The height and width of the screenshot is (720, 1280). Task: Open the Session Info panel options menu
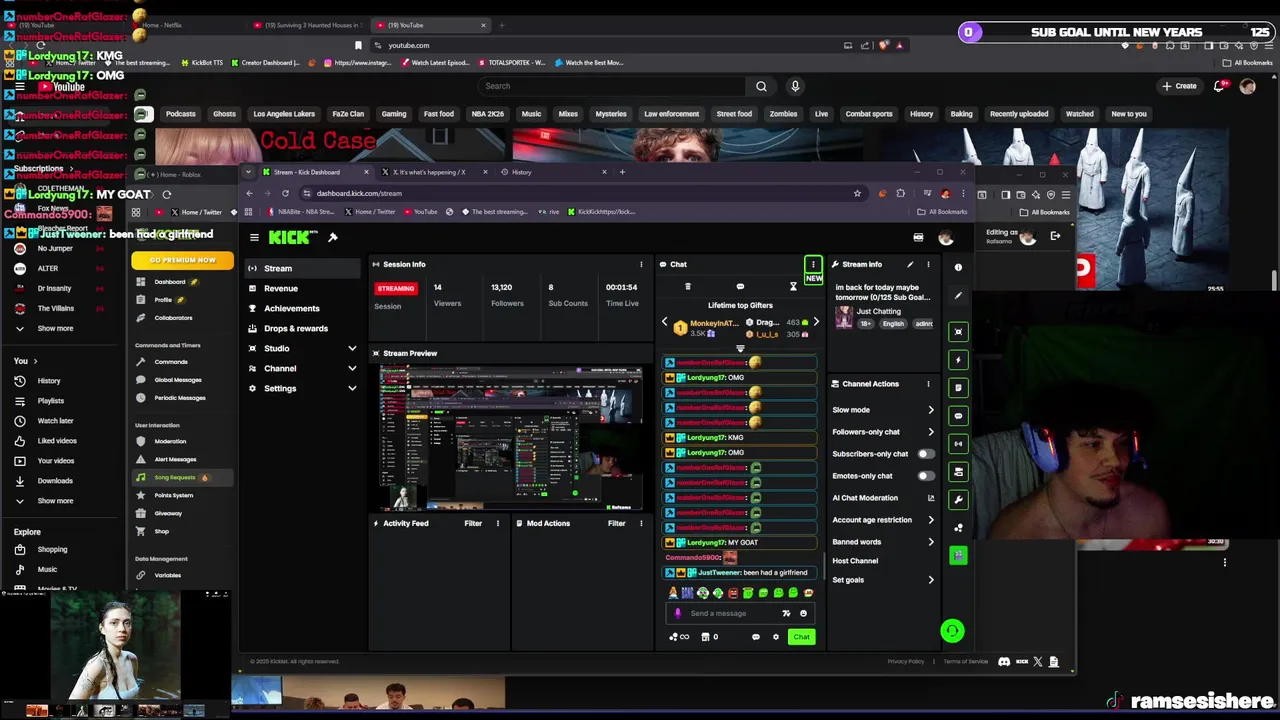pyautogui.click(x=641, y=264)
